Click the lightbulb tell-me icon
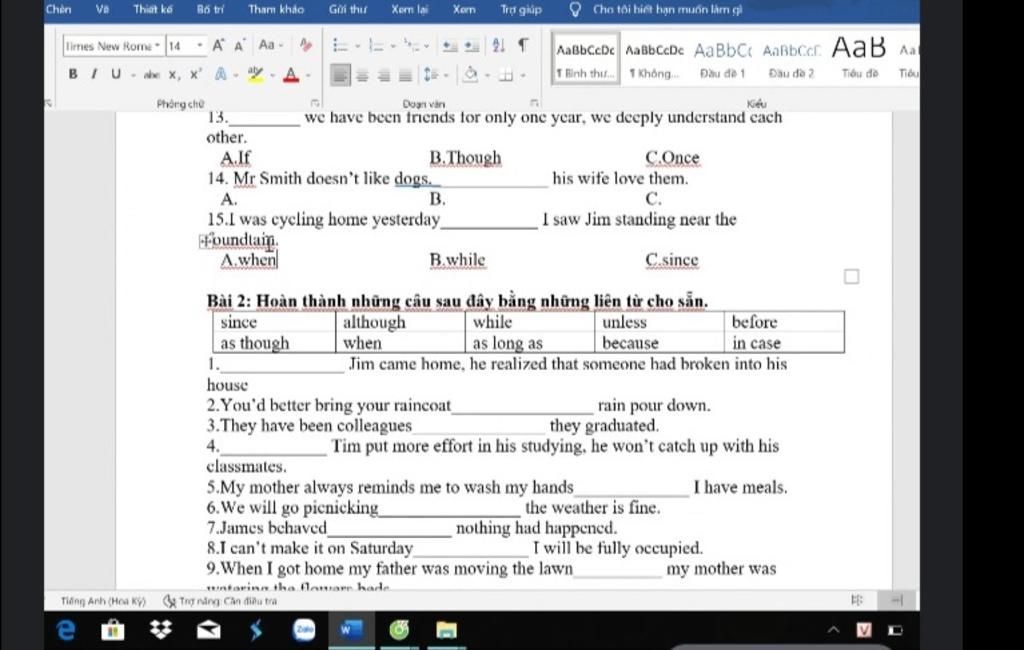 [x=575, y=9]
